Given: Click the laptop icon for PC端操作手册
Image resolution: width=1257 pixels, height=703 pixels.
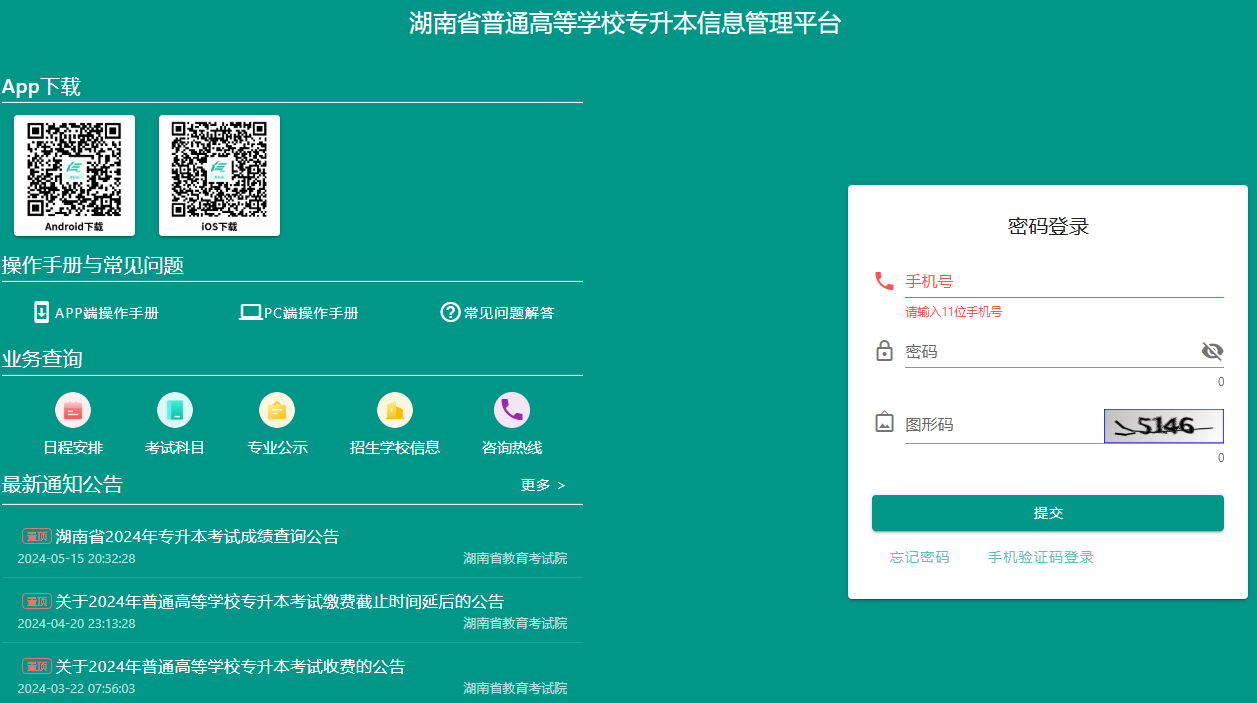Looking at the screenshot, I should click(x=250, y=312).
